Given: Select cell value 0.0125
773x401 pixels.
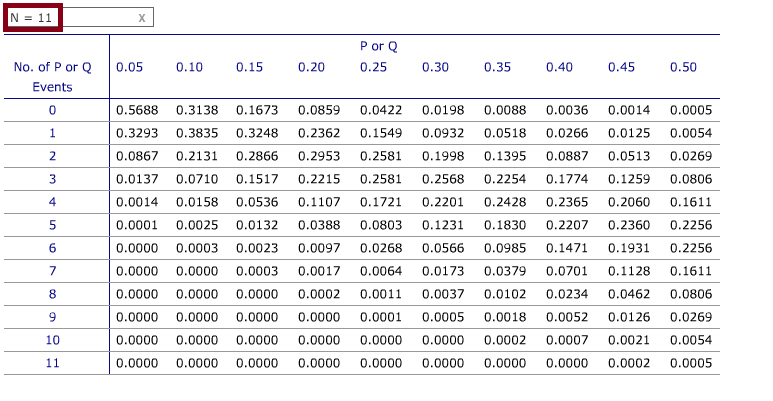Looking at the screenshot, I should [x=629, y=133].
